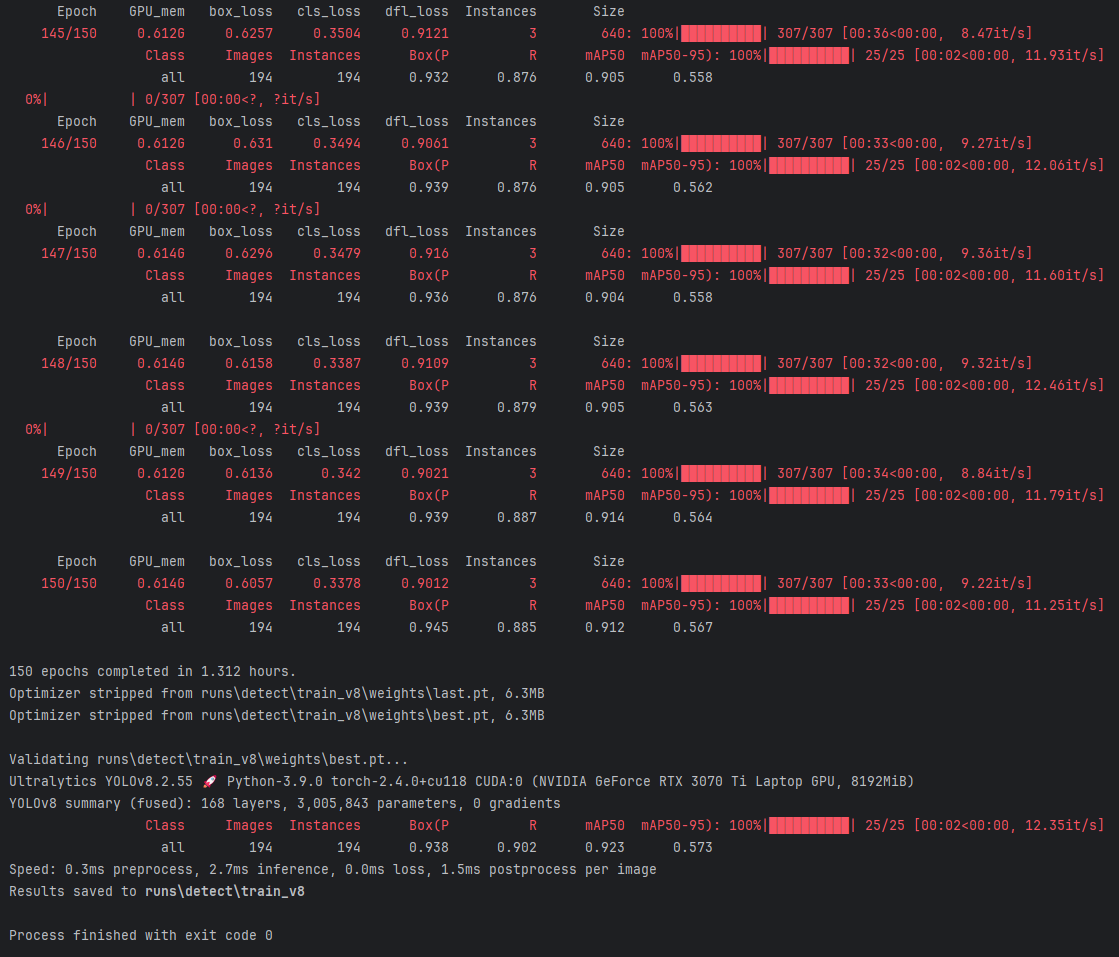Click box_loss value 0.6257
Screen dimensions: 1119x957
click(249, 34)
